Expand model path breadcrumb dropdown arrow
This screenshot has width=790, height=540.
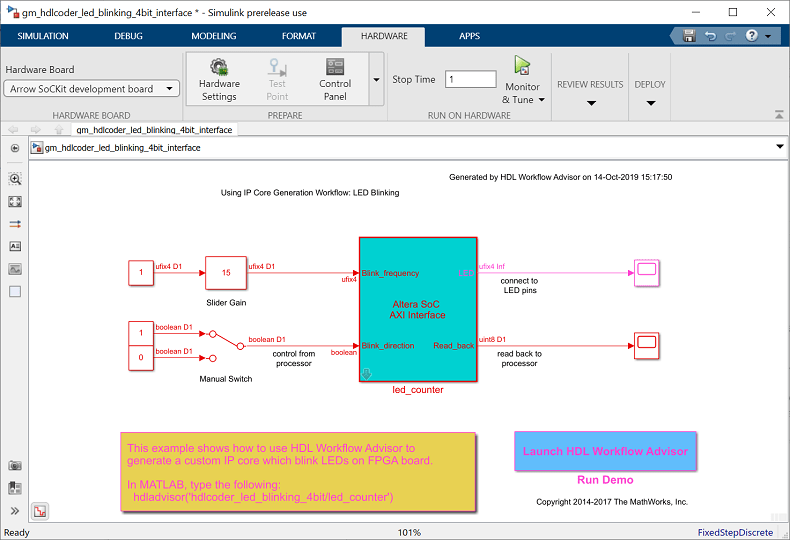coord(779,147)
